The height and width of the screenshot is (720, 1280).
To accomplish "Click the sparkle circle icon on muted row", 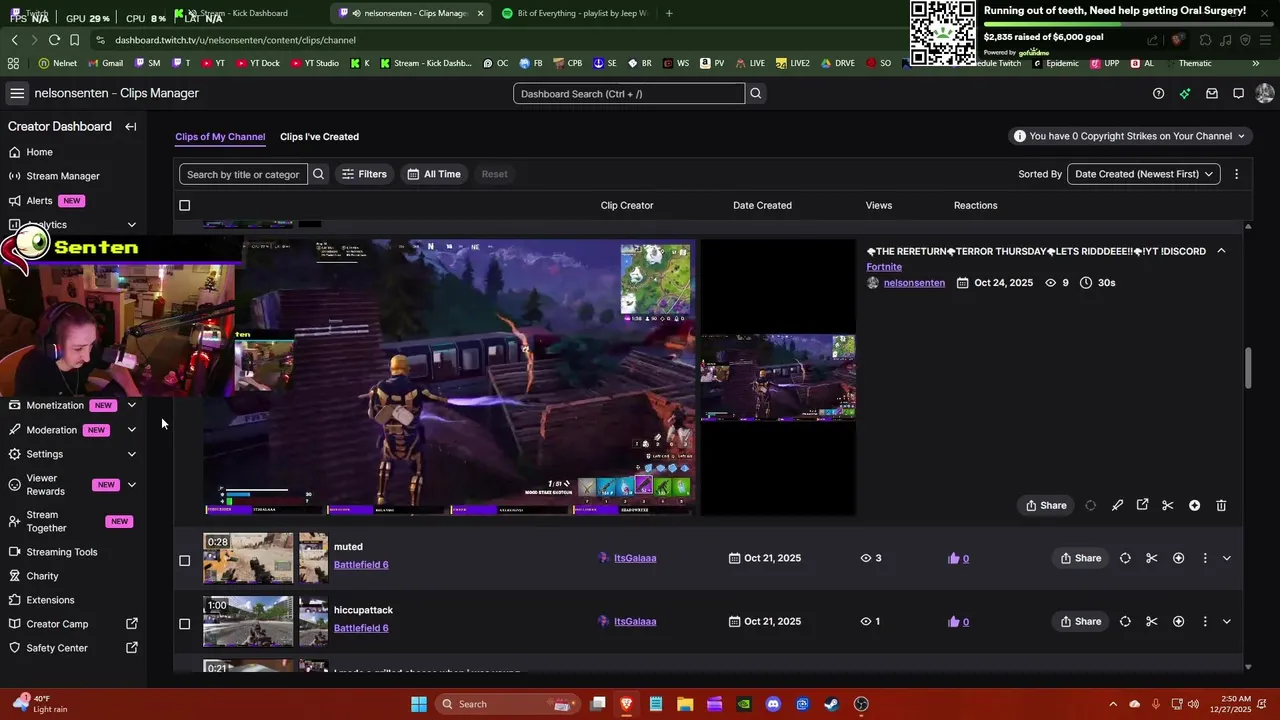I will point(1178,558).
